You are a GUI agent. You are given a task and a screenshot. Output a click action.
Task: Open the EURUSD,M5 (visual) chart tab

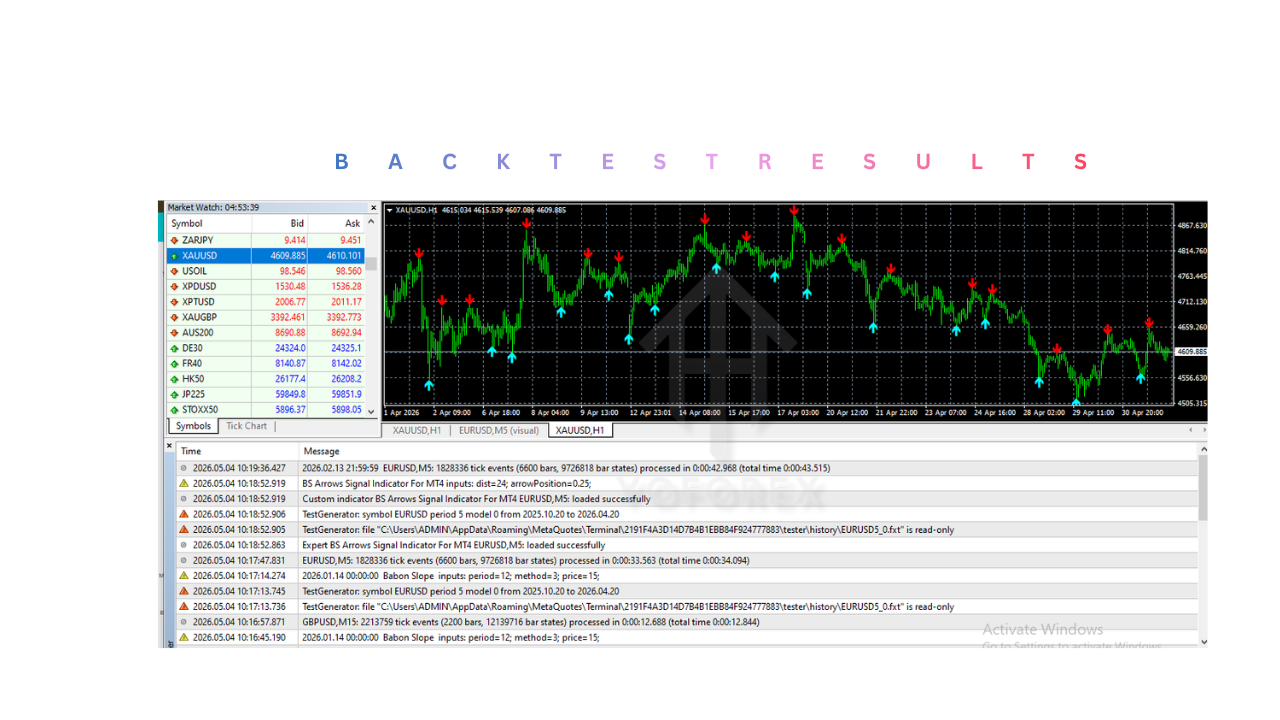[x=499, y=431]
